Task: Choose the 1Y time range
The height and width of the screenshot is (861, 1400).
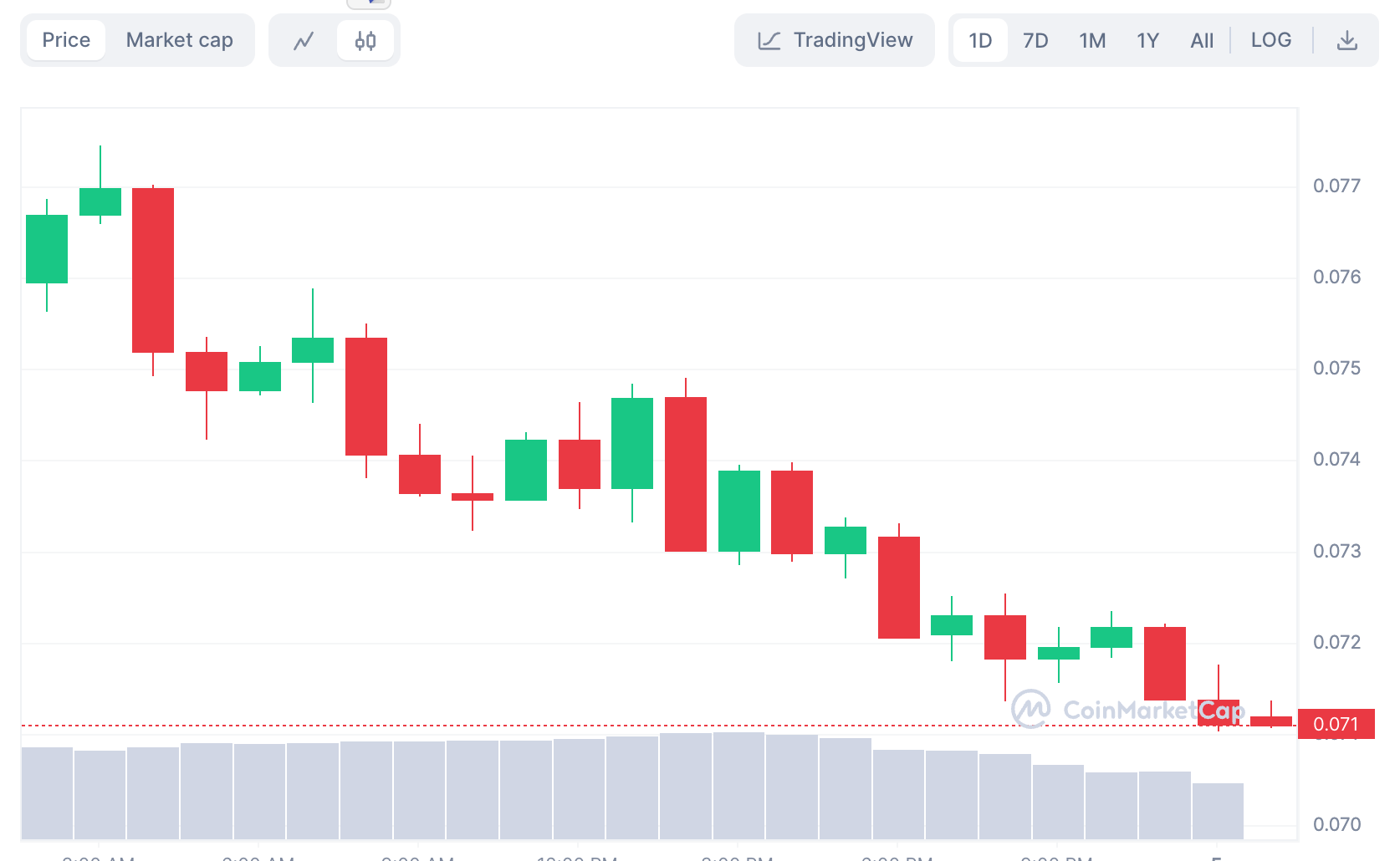Action: pos(1147,40)
